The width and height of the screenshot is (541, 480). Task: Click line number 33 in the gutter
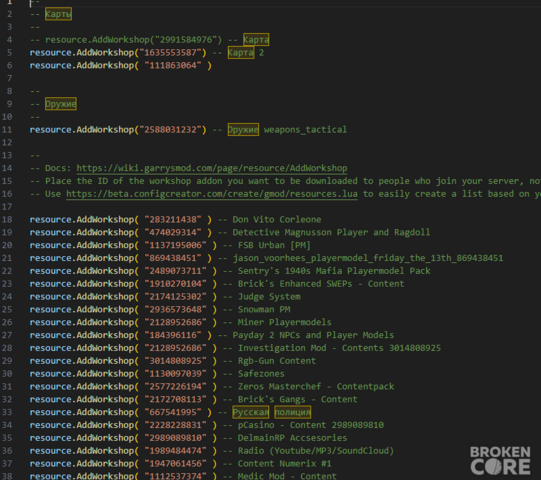7,412
